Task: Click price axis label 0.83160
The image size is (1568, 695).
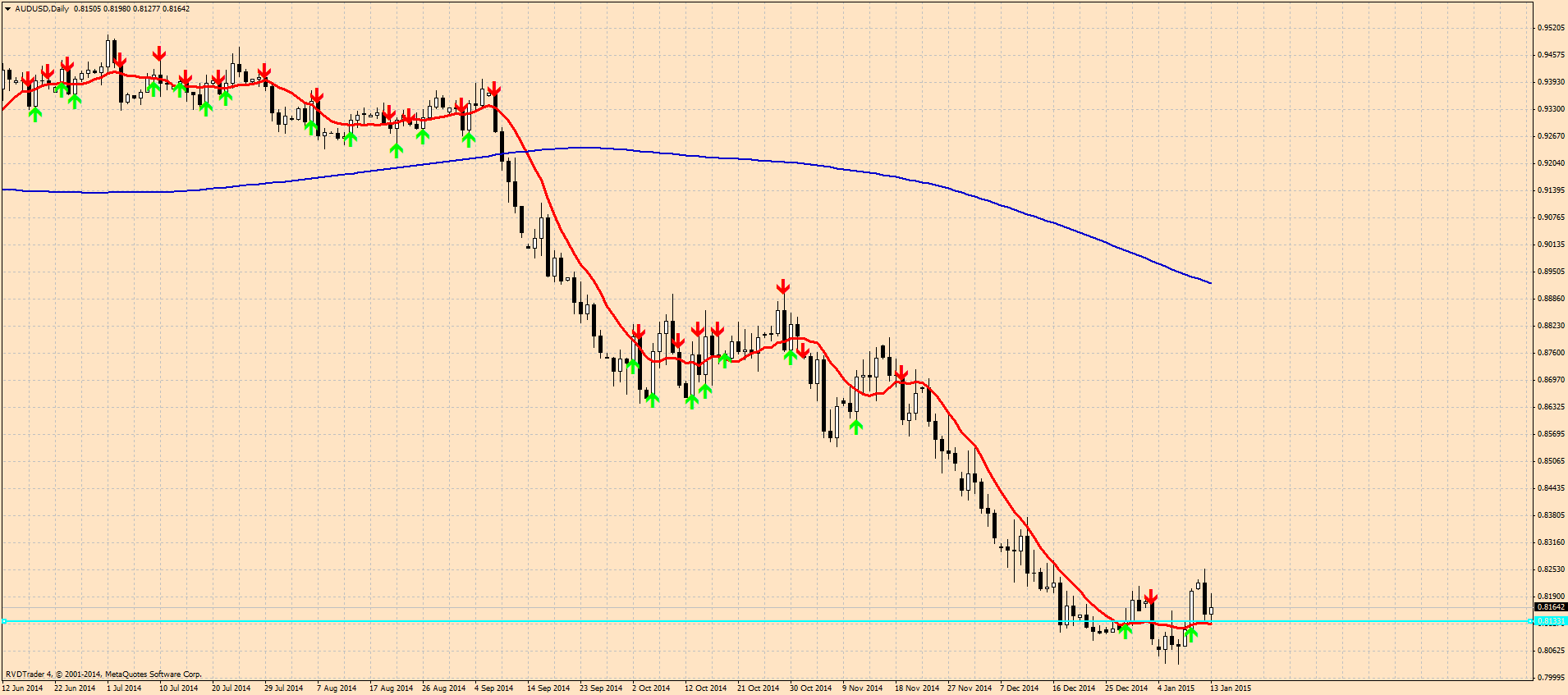Action: coord(1551,542)
